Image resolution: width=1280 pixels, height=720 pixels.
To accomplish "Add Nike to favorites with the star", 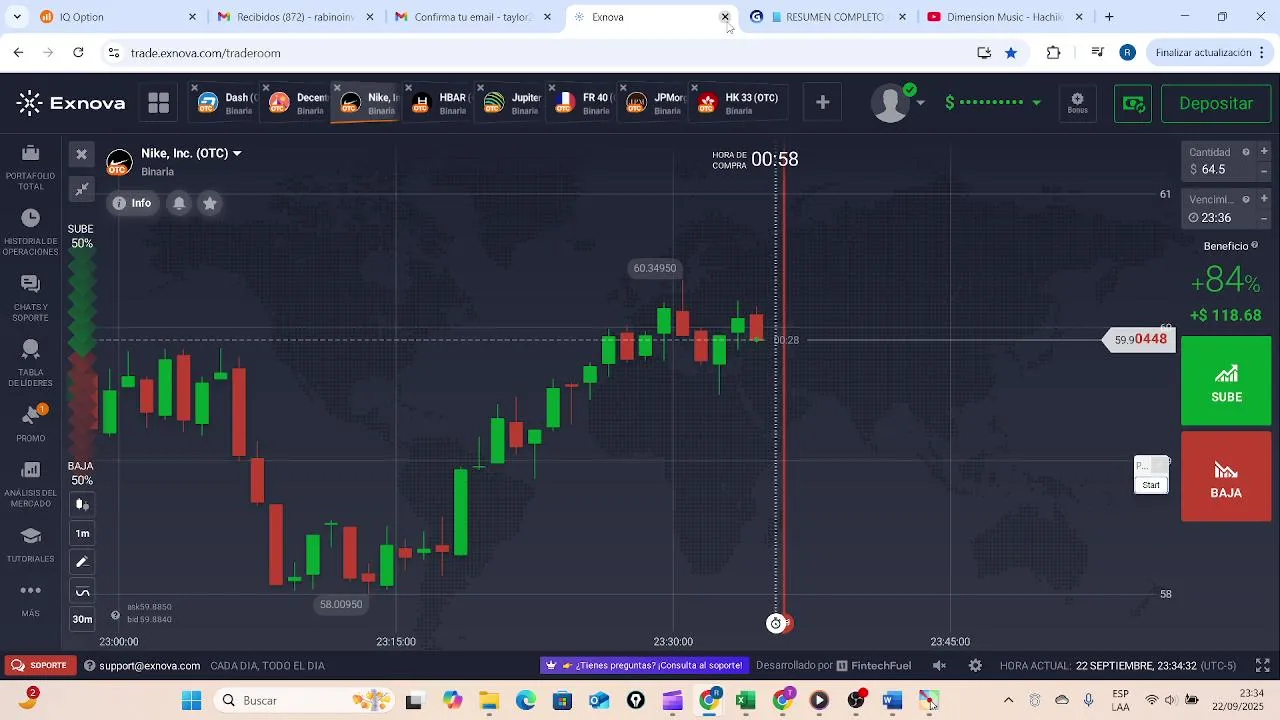I will [210, 203].
